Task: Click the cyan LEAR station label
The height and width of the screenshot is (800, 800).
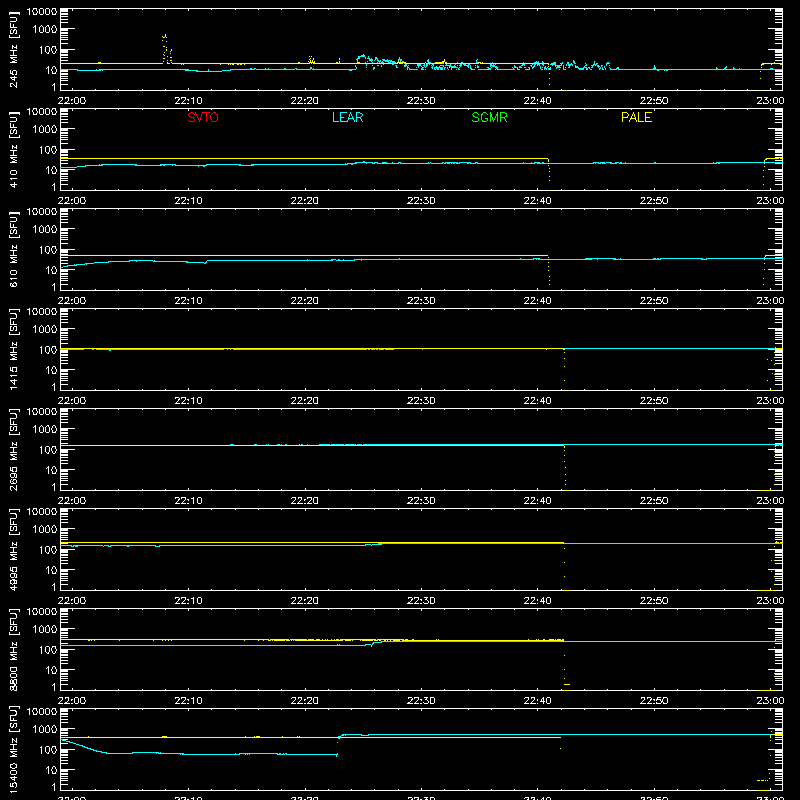Action: click(x=347, y=117)
